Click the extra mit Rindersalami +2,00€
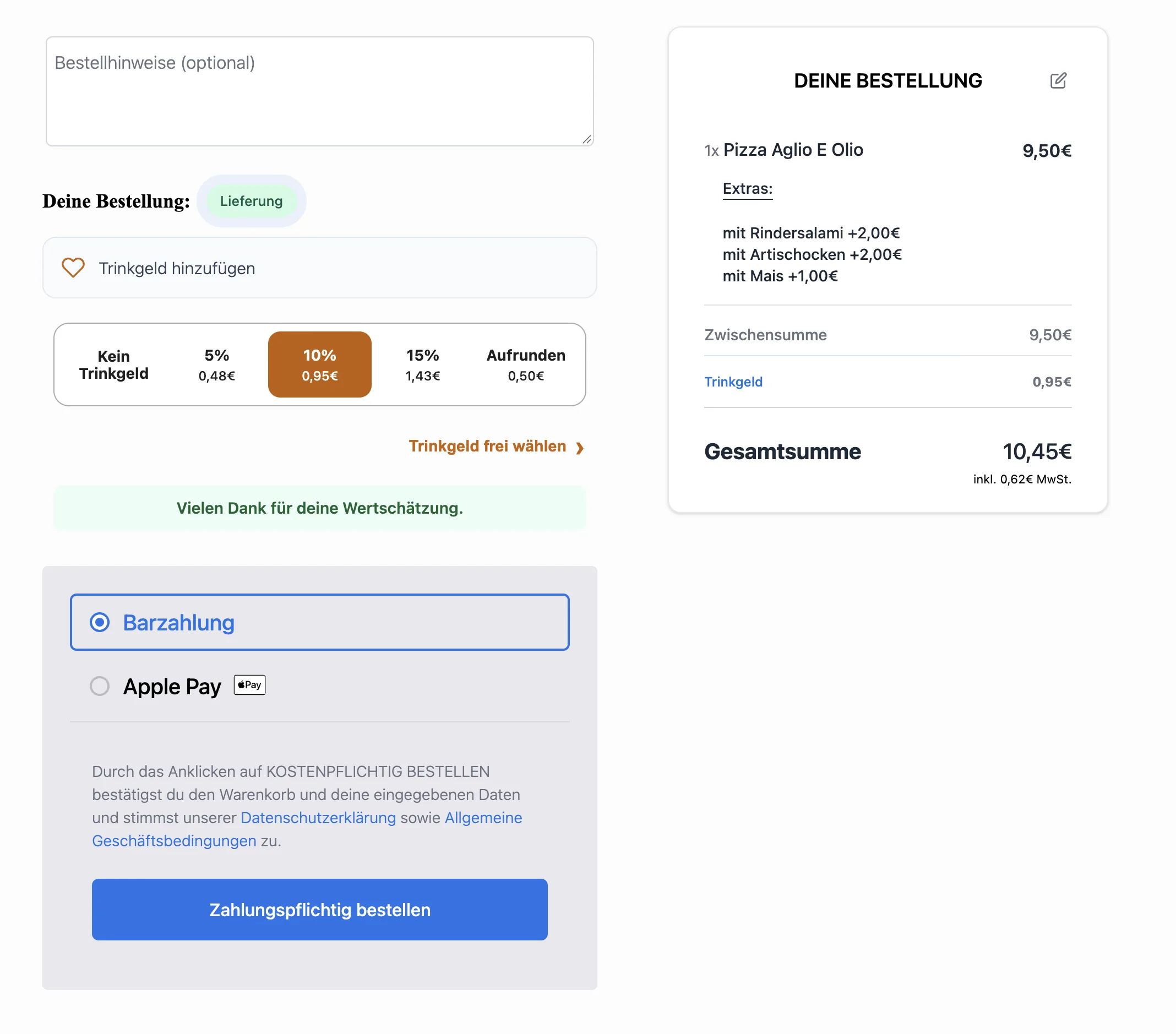This screenshot has width=1176, height=1034. click(x=810, y=233)
